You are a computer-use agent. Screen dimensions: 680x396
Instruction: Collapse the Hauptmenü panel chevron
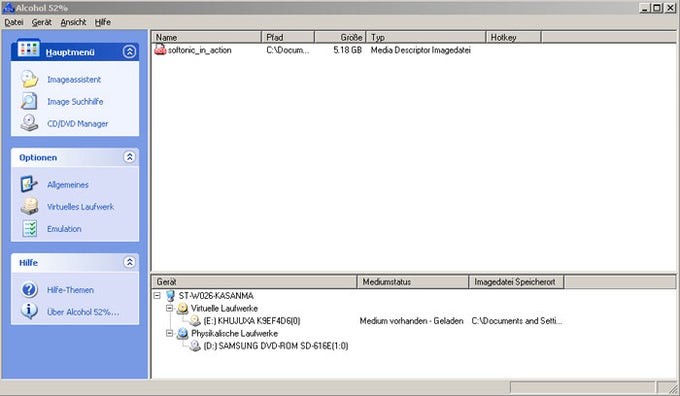(129, 52)
